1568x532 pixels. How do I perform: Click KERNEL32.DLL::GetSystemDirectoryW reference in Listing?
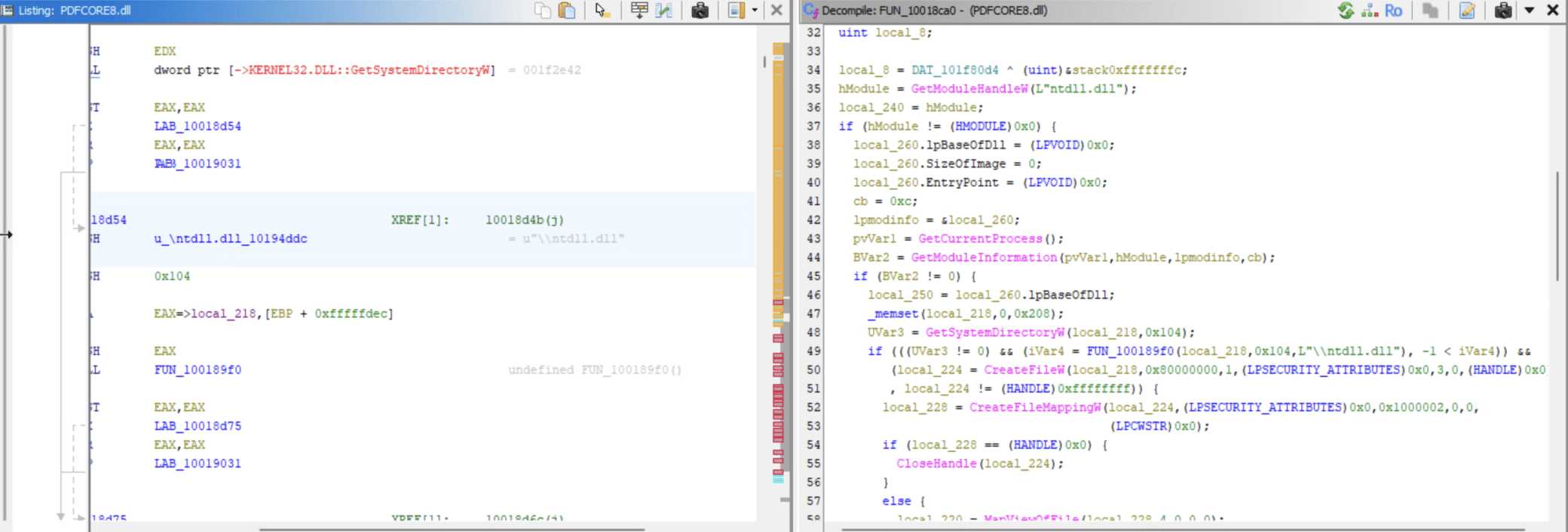click(369, 70)
